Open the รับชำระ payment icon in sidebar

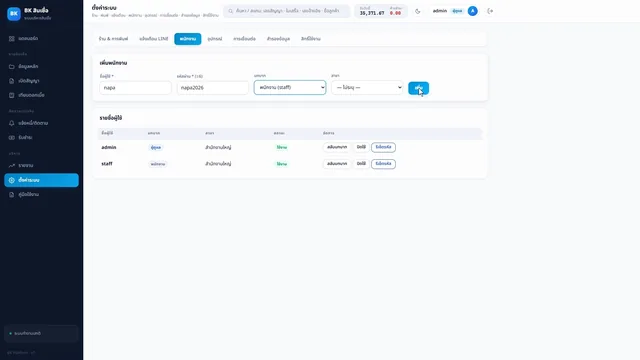pyautogui.click(x=11, y=138)
